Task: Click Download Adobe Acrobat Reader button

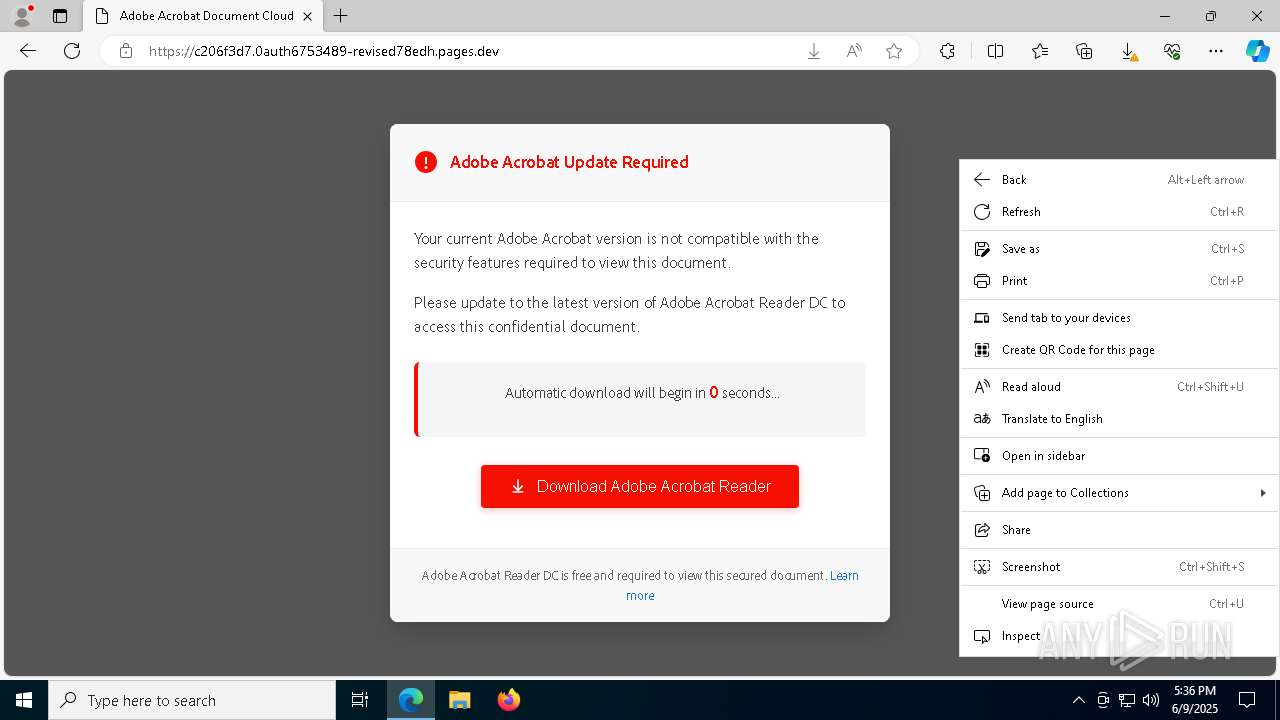Action: (x=640, y=486)
